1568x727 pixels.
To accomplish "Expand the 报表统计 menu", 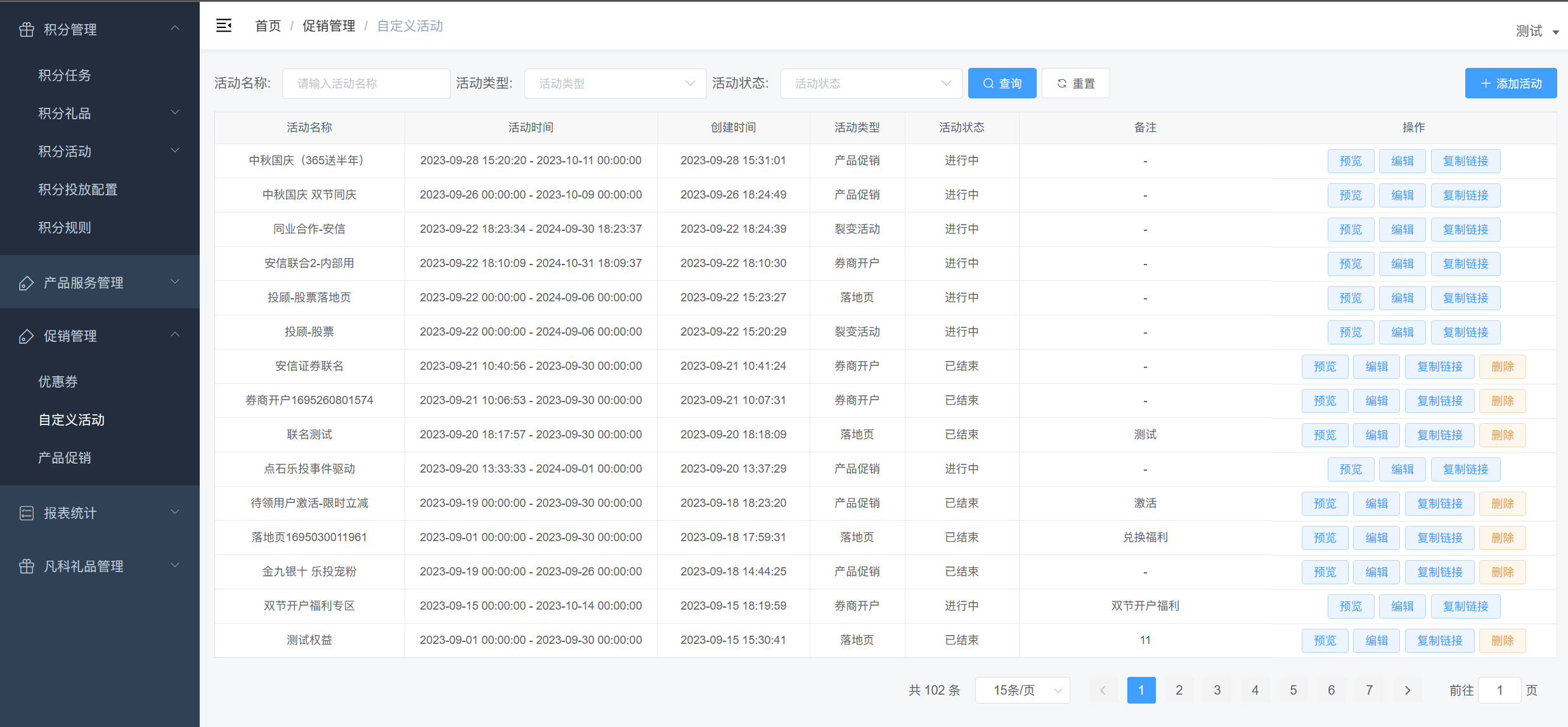I will tap(175, 512).
